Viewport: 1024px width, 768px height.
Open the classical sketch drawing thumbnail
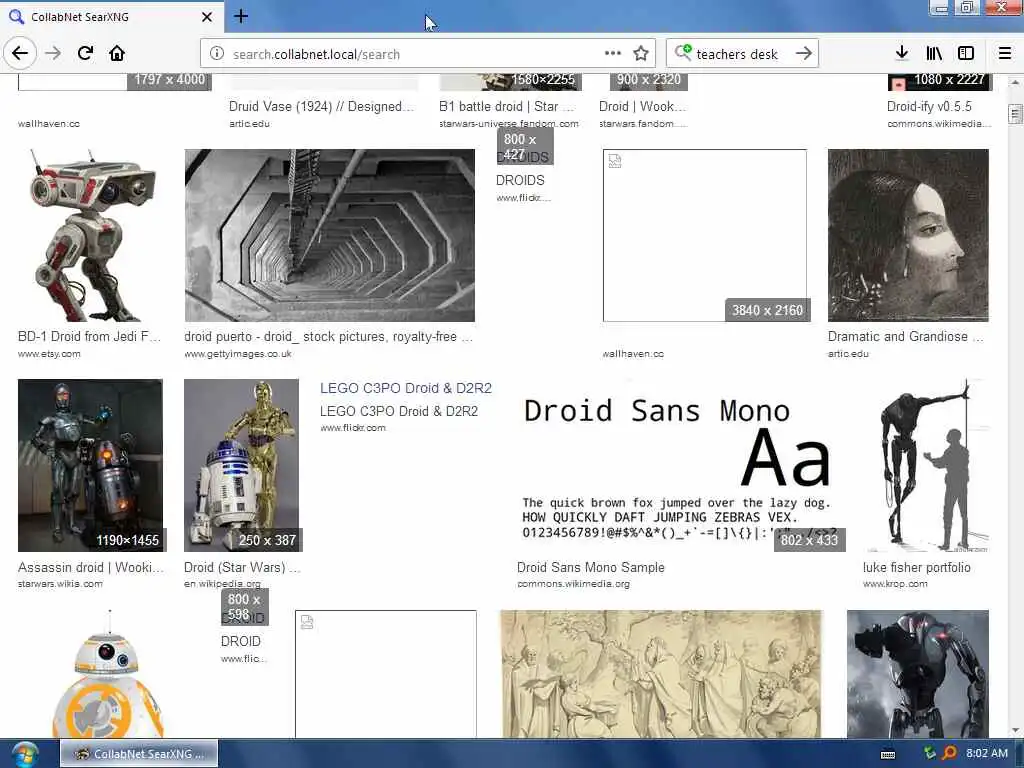coord(661,674)
